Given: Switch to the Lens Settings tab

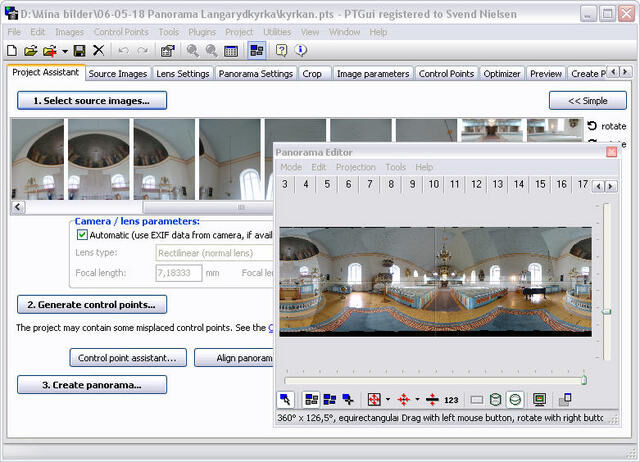Looking at the screenshot, I should (183, 73).
